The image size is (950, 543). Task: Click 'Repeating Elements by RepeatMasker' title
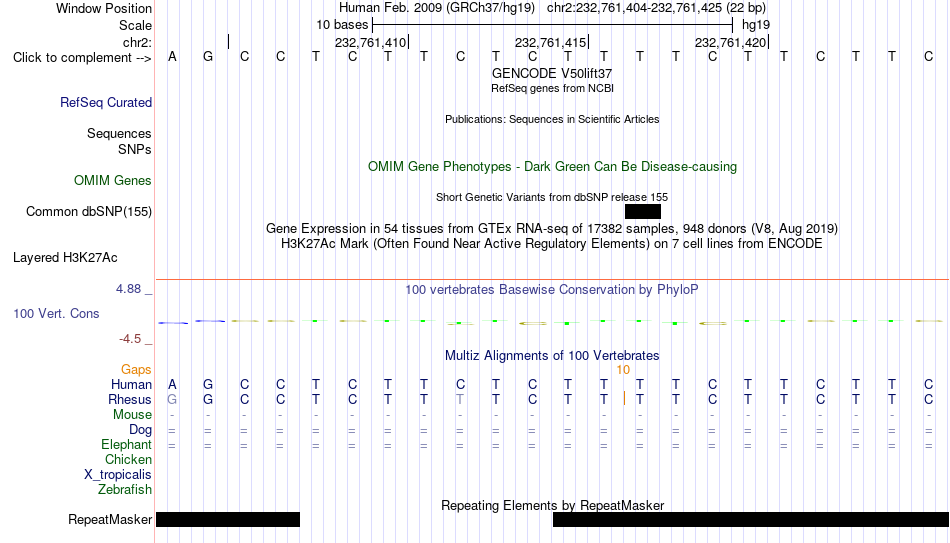pyautogui.click(x=552, y=505)
